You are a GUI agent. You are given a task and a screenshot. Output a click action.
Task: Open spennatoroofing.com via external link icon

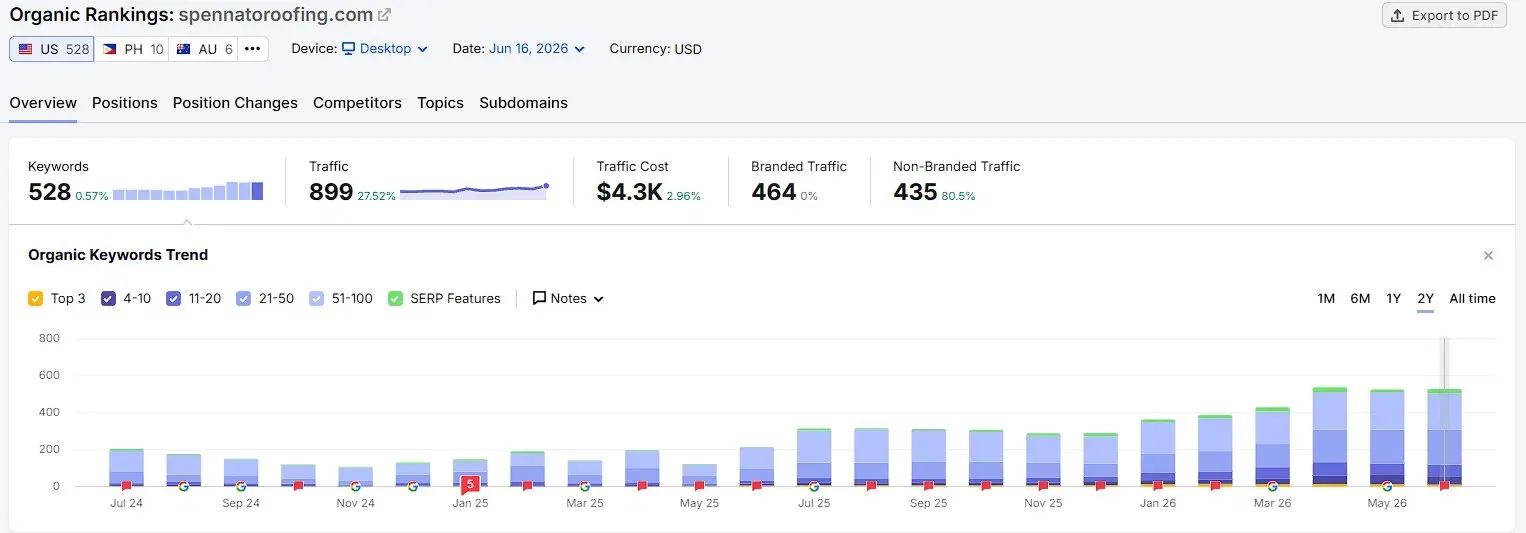coord(385,15)
